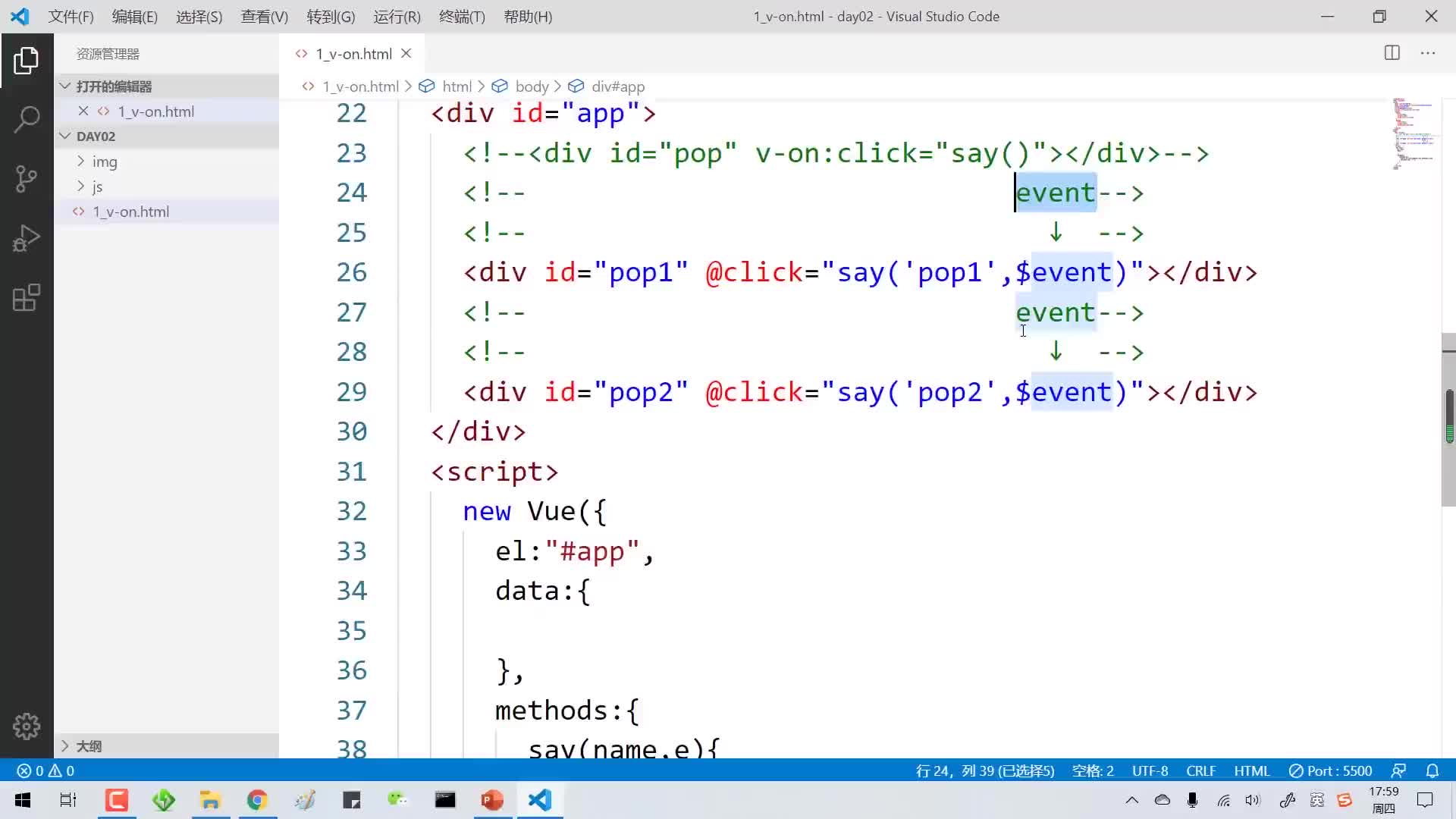Select the 终端(T) menu item
This screenshot has height=819, width=1456.
point(462,16)
